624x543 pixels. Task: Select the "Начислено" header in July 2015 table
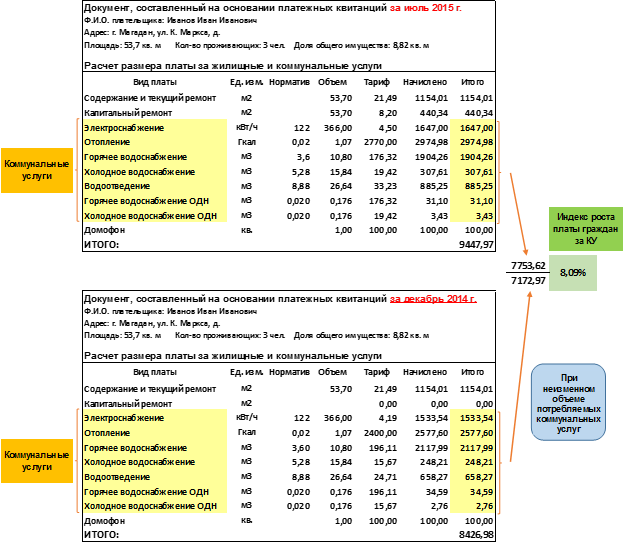point(425,82)
